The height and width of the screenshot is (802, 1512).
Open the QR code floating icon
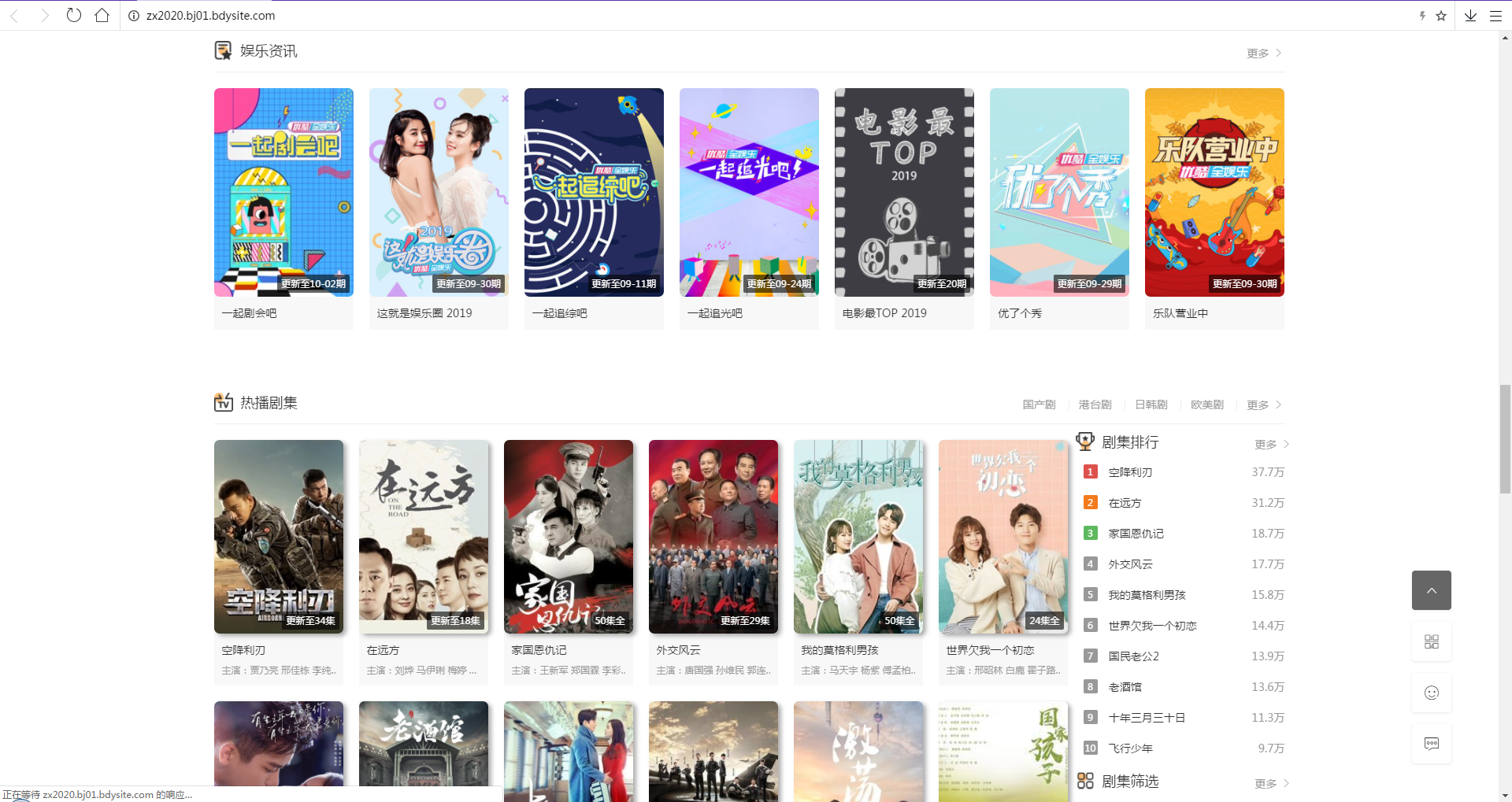pyautogui.click(x=1431, y=641)
